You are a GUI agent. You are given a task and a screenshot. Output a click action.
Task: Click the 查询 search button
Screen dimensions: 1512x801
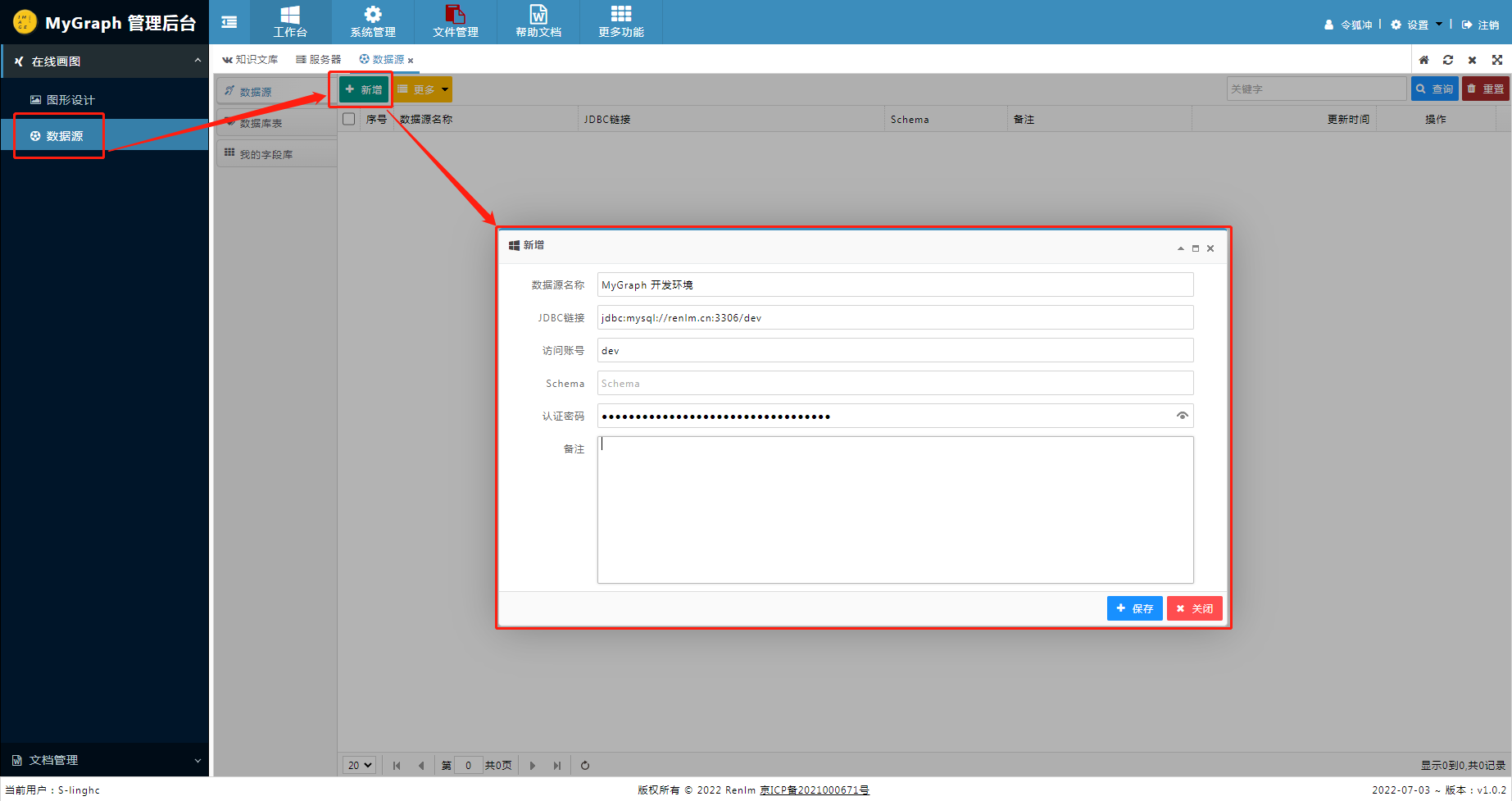pos(1434,89)
